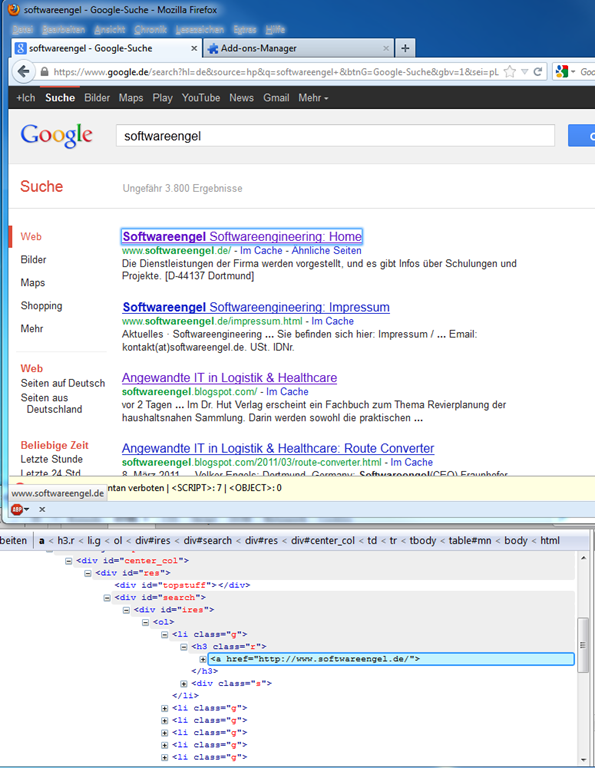Click the softwareengel search input field

click(335, 136)
